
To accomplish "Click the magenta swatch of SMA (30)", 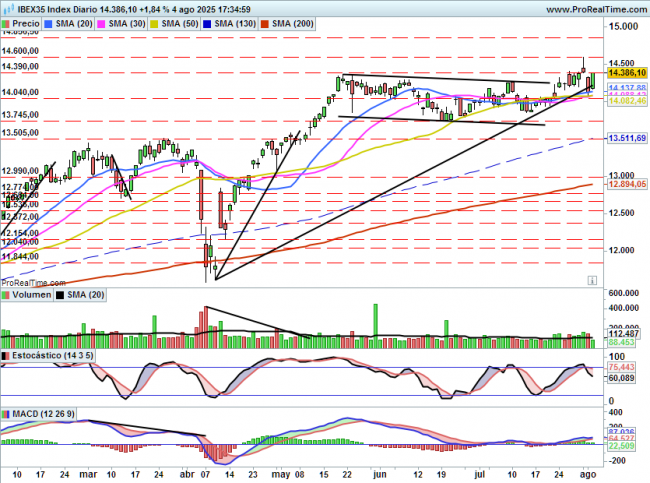I will pos(101,24).
